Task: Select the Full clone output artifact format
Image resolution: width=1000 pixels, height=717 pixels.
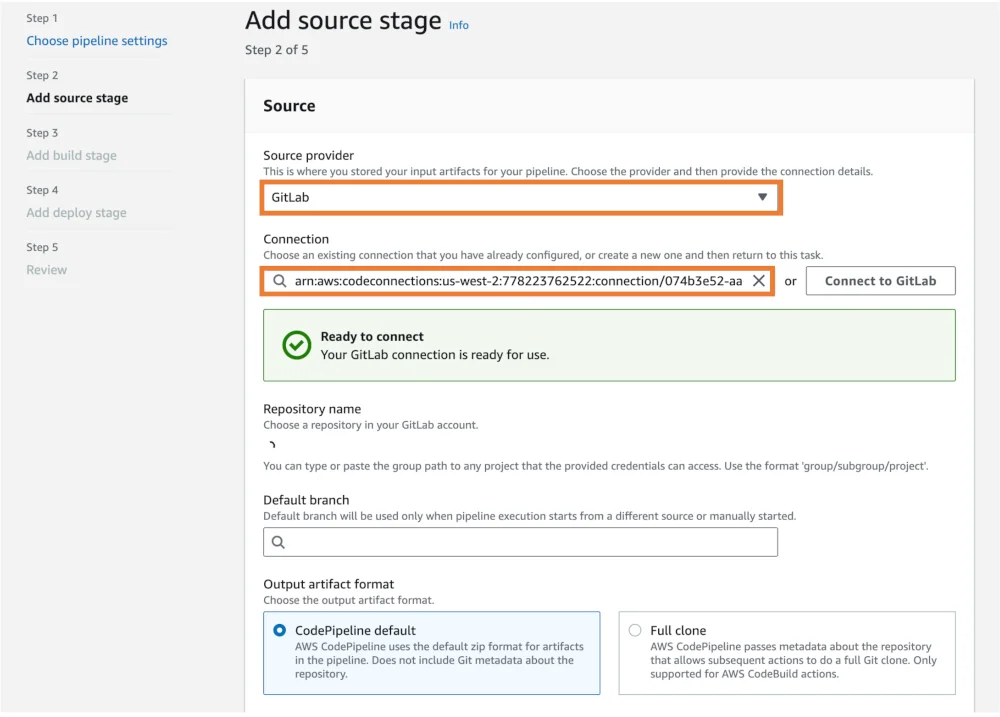Action: tap(635, 630)
